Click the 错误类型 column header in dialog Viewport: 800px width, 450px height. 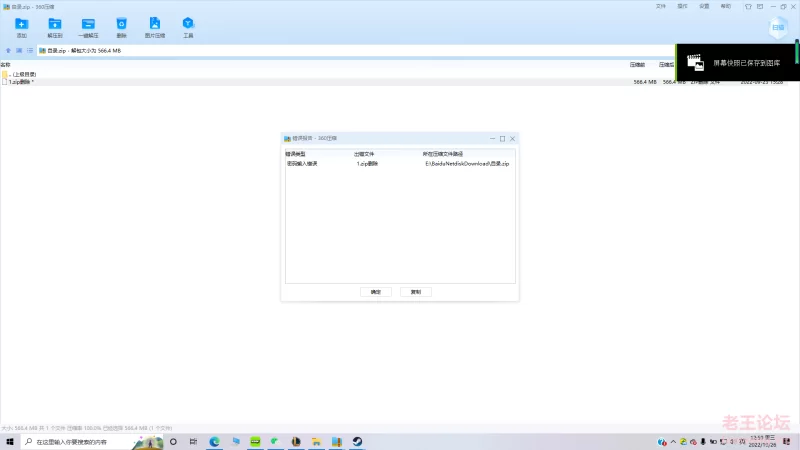(x=295, y=154)
